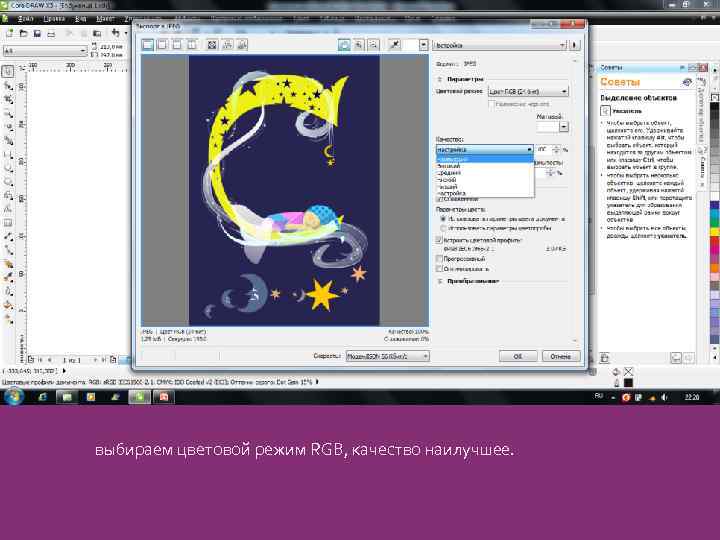Click the Internet Explorer taskbar icon
This screenshot has width=720, height=540.
click(43, 397)
